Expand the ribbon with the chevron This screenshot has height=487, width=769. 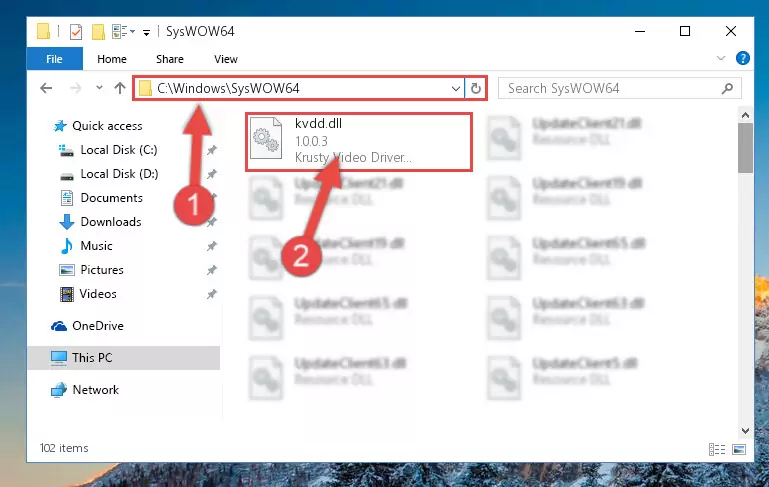pos(720,58)
